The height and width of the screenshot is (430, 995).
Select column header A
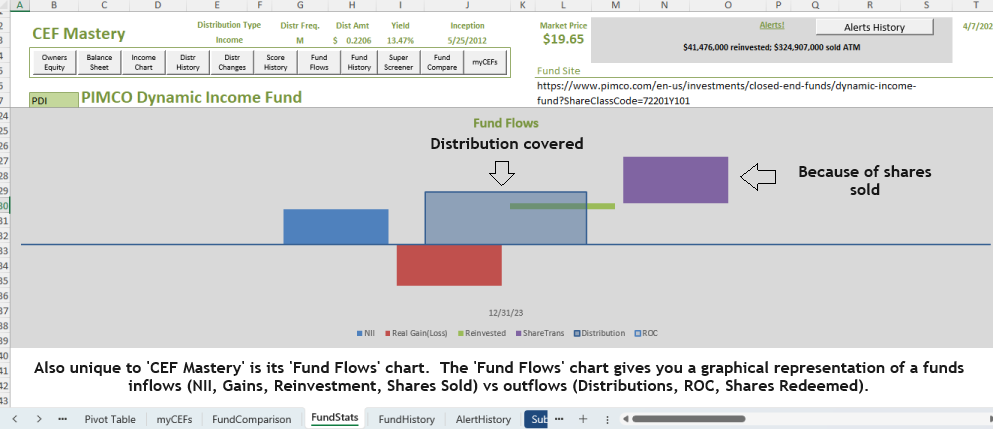(x=20, y=5)
